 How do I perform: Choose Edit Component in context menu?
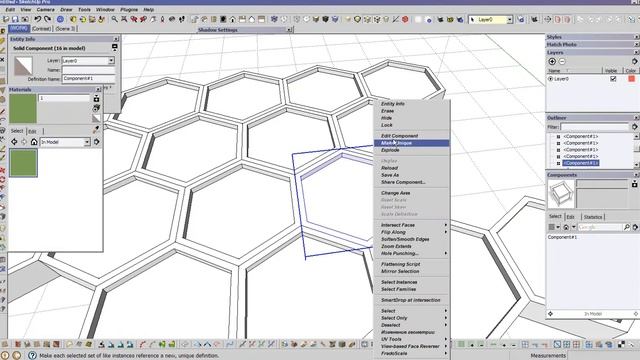coord(411,136)
